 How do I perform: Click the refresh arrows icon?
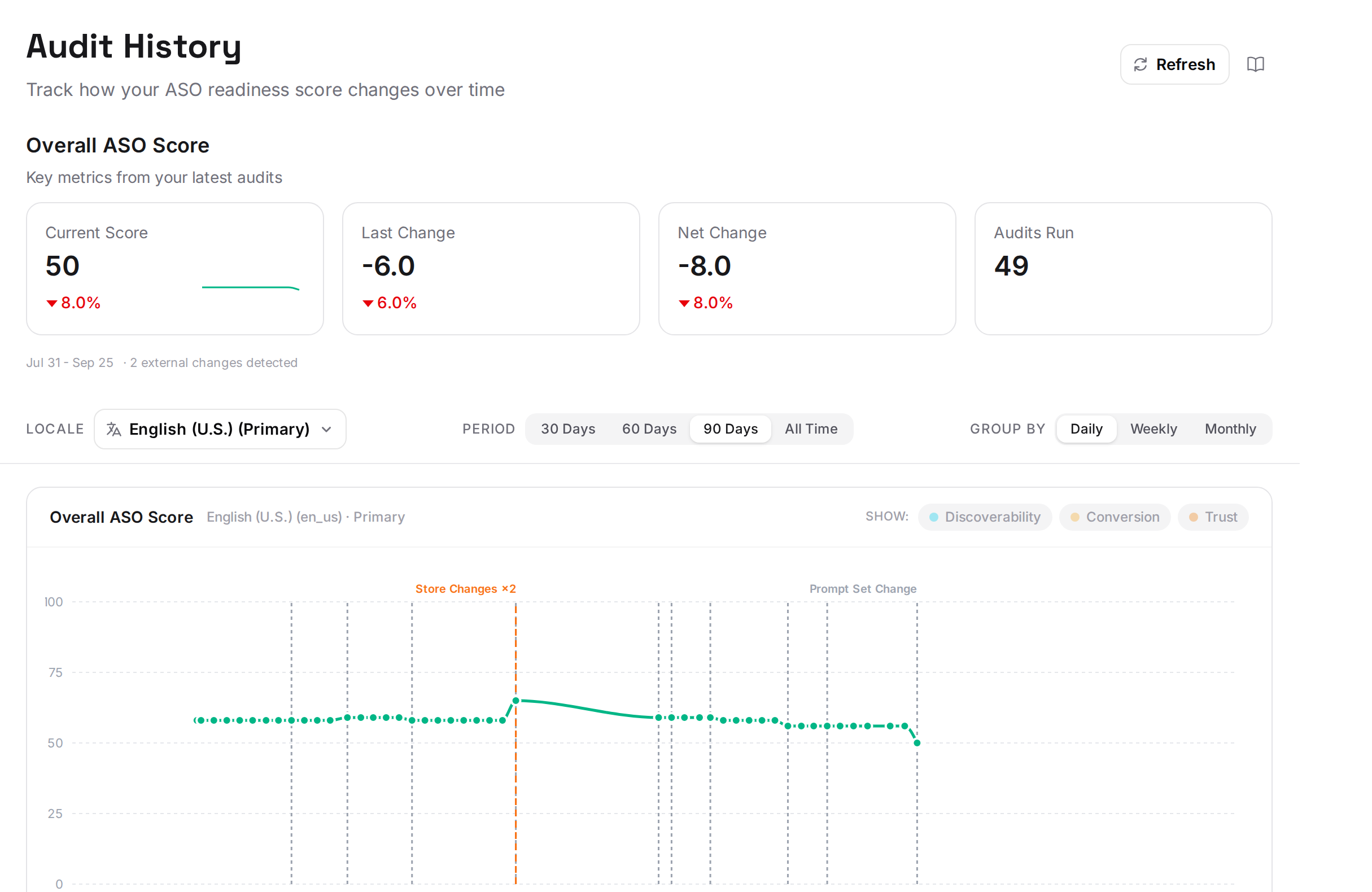click(1141, 64)
